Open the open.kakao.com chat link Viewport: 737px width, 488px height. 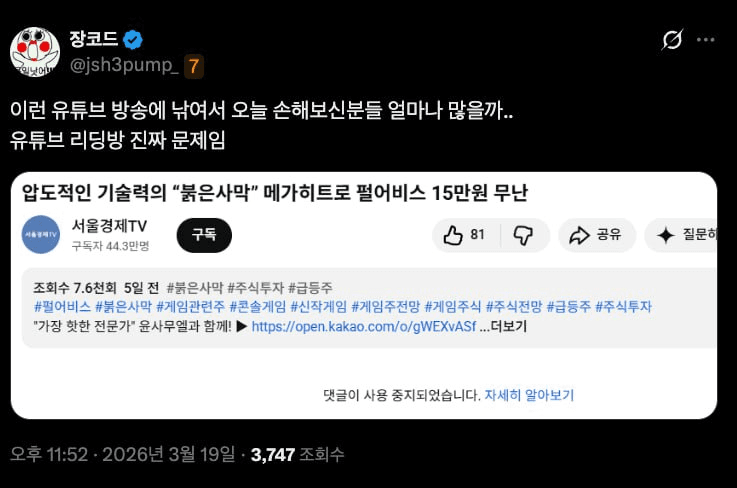[364, 326]
